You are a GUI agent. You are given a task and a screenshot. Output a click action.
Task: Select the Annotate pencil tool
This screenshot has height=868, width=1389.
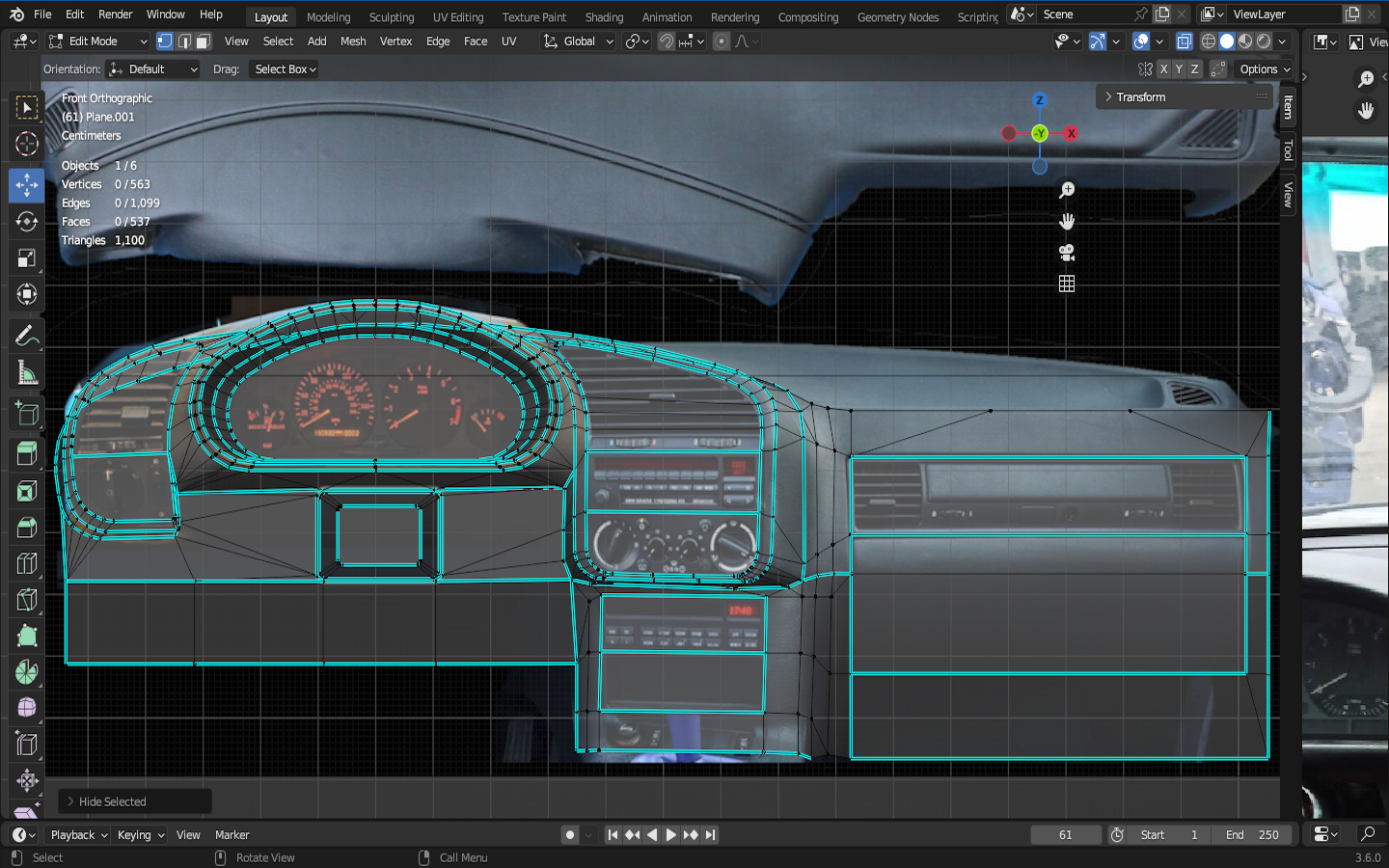(x=26, y=337)
